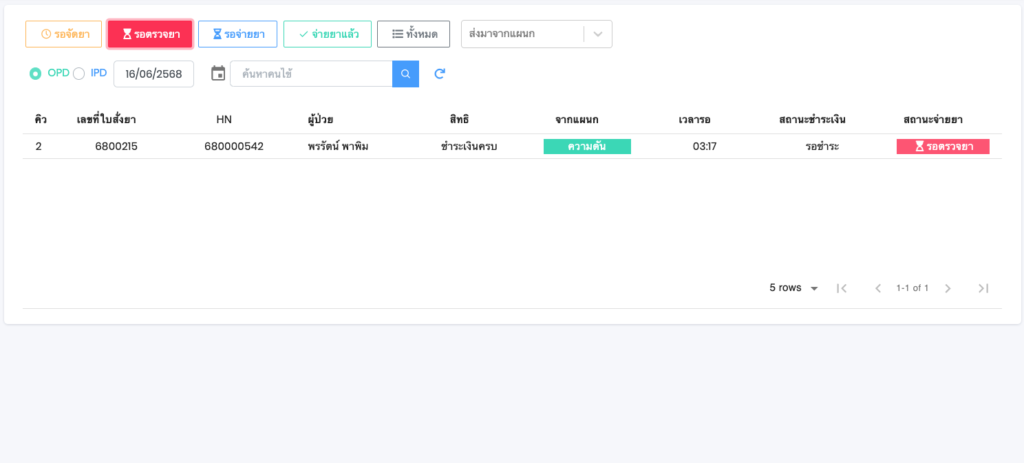Show the จ่ายยาแล้ว dispensed list
This screenshot has width=1024, height=463.
coord(327,34)
